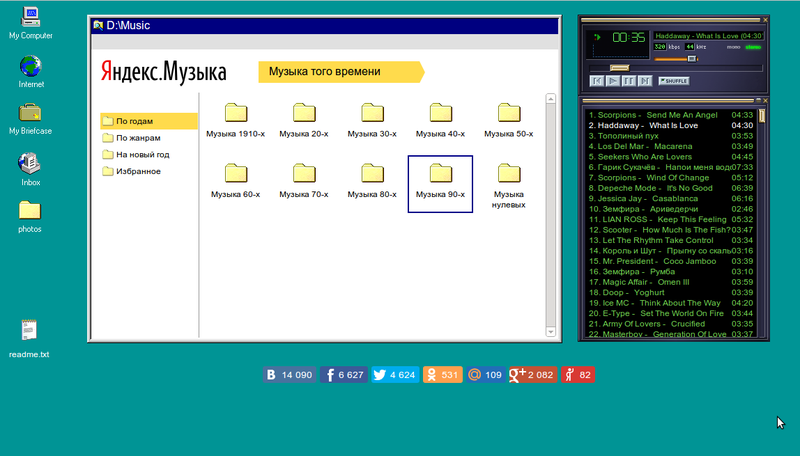Open the selected Музыка 90-х folder
This screenshot has height=456, width=800.
[x=440, y=184]
